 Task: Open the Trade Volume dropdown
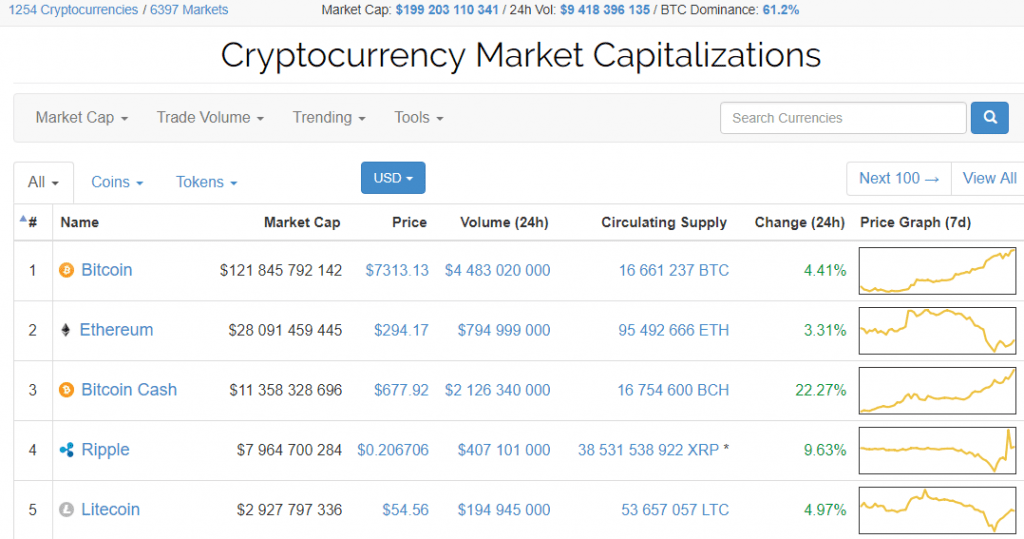pos(210,118)
